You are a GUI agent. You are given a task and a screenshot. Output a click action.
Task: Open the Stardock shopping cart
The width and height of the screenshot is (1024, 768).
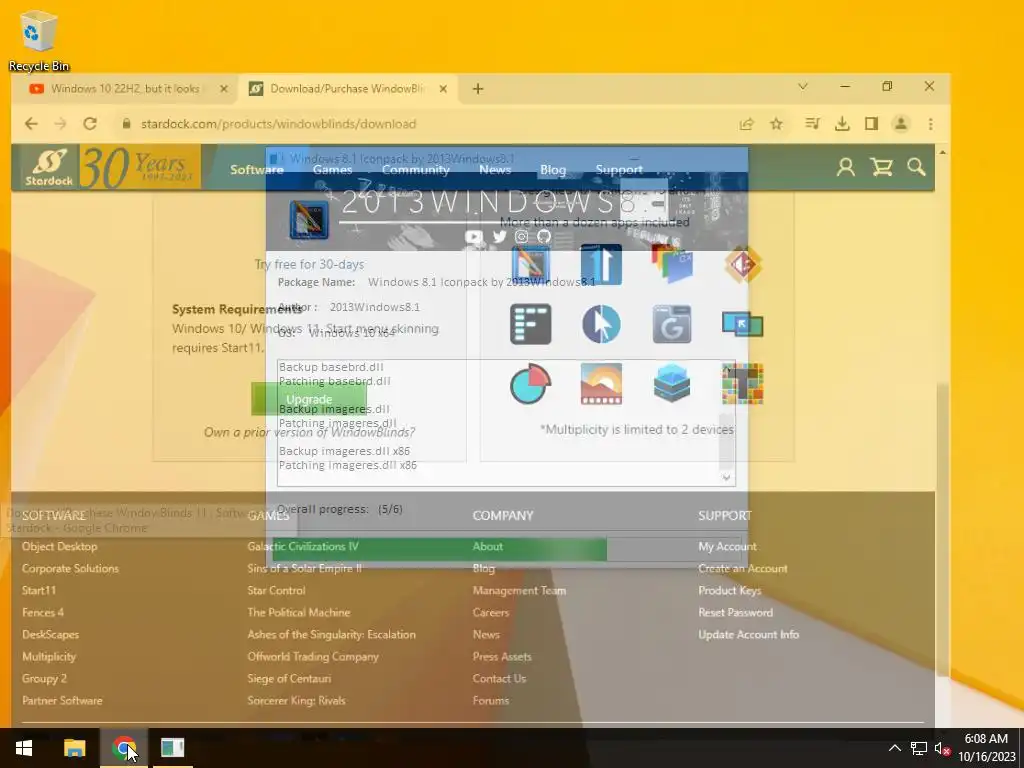[x=881, y=167]
